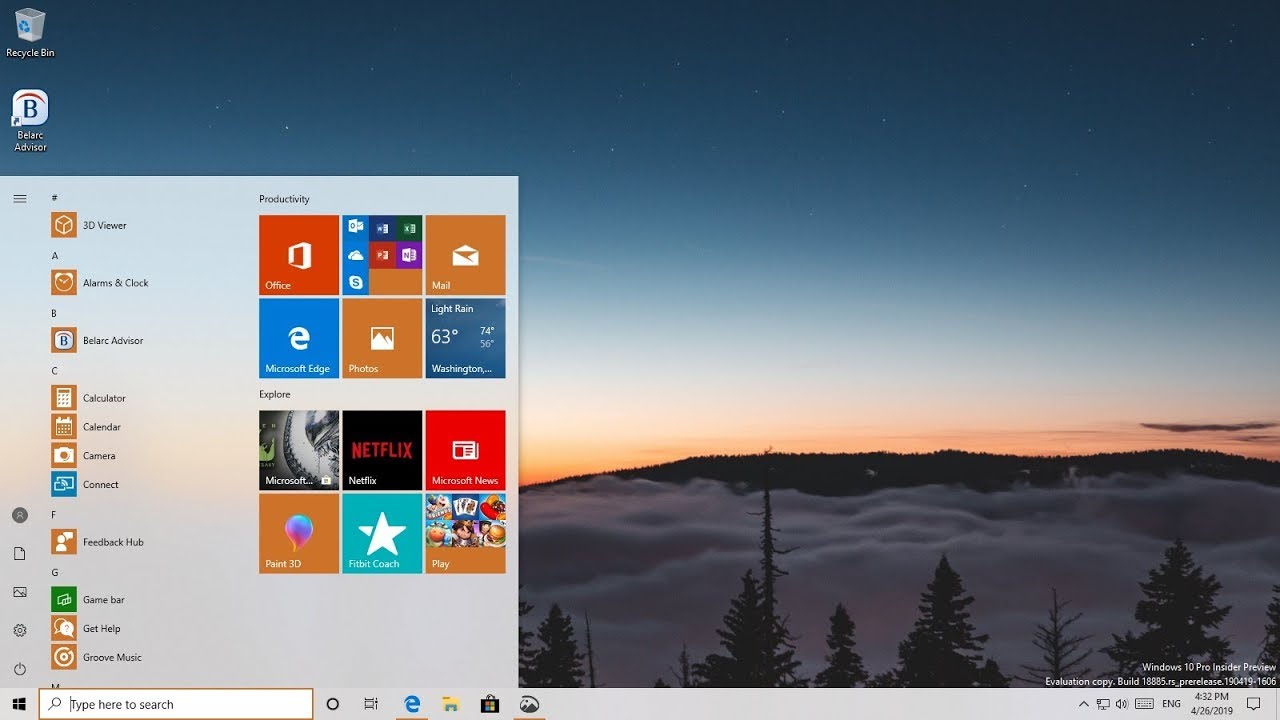Expand the Start menu hamburger button
Image resolution: width=1280 pixels, height=720 pixels.
[x=19, y=199]
